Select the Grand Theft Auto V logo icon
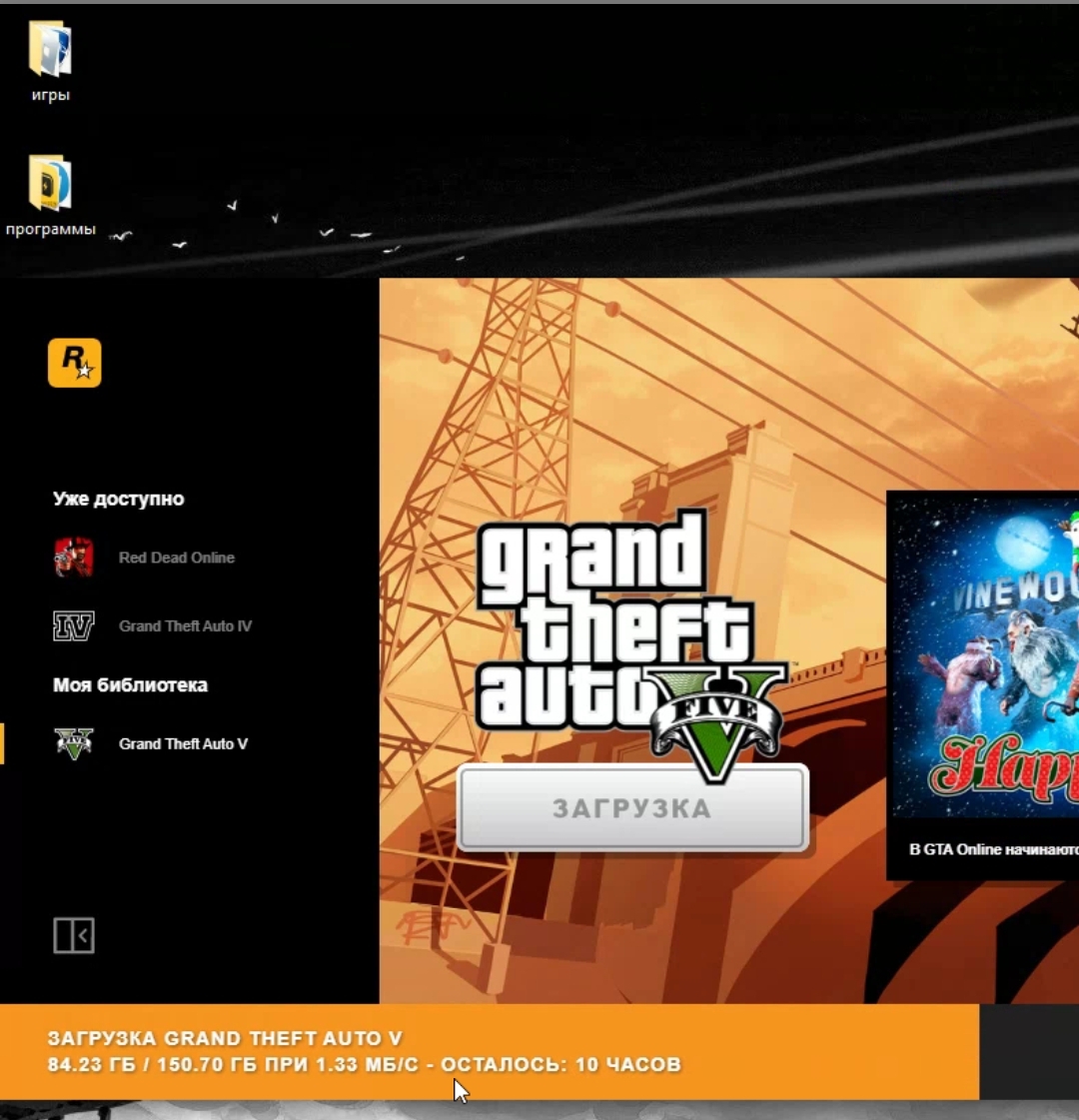 (74, 743)
